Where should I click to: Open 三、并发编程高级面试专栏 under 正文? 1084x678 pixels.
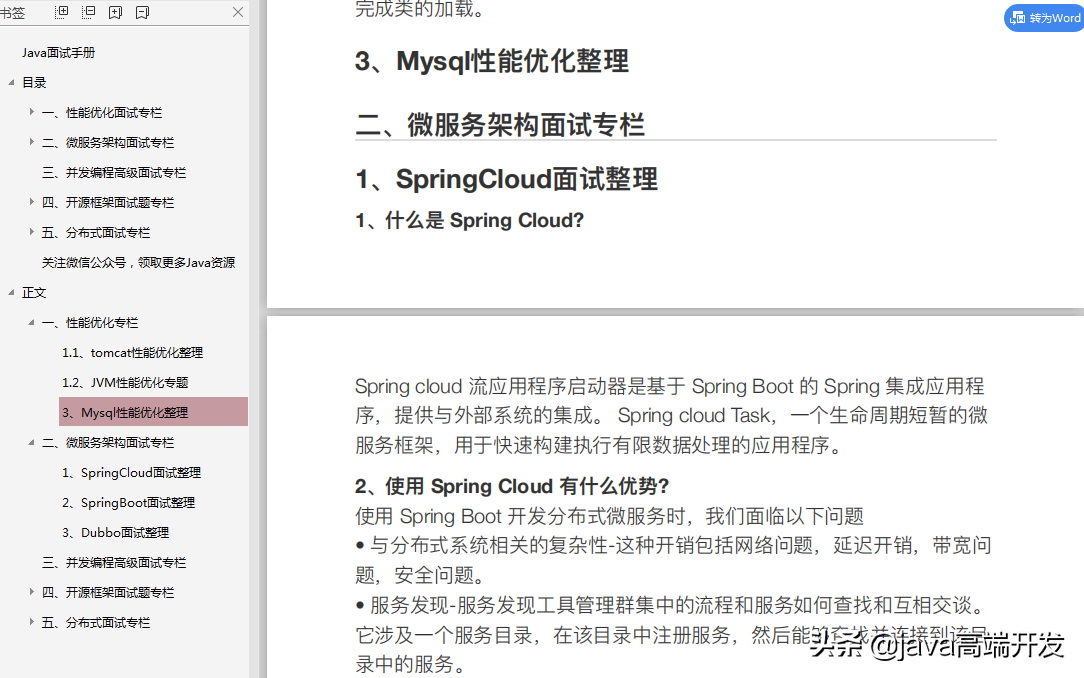click(x=113, y=563)
